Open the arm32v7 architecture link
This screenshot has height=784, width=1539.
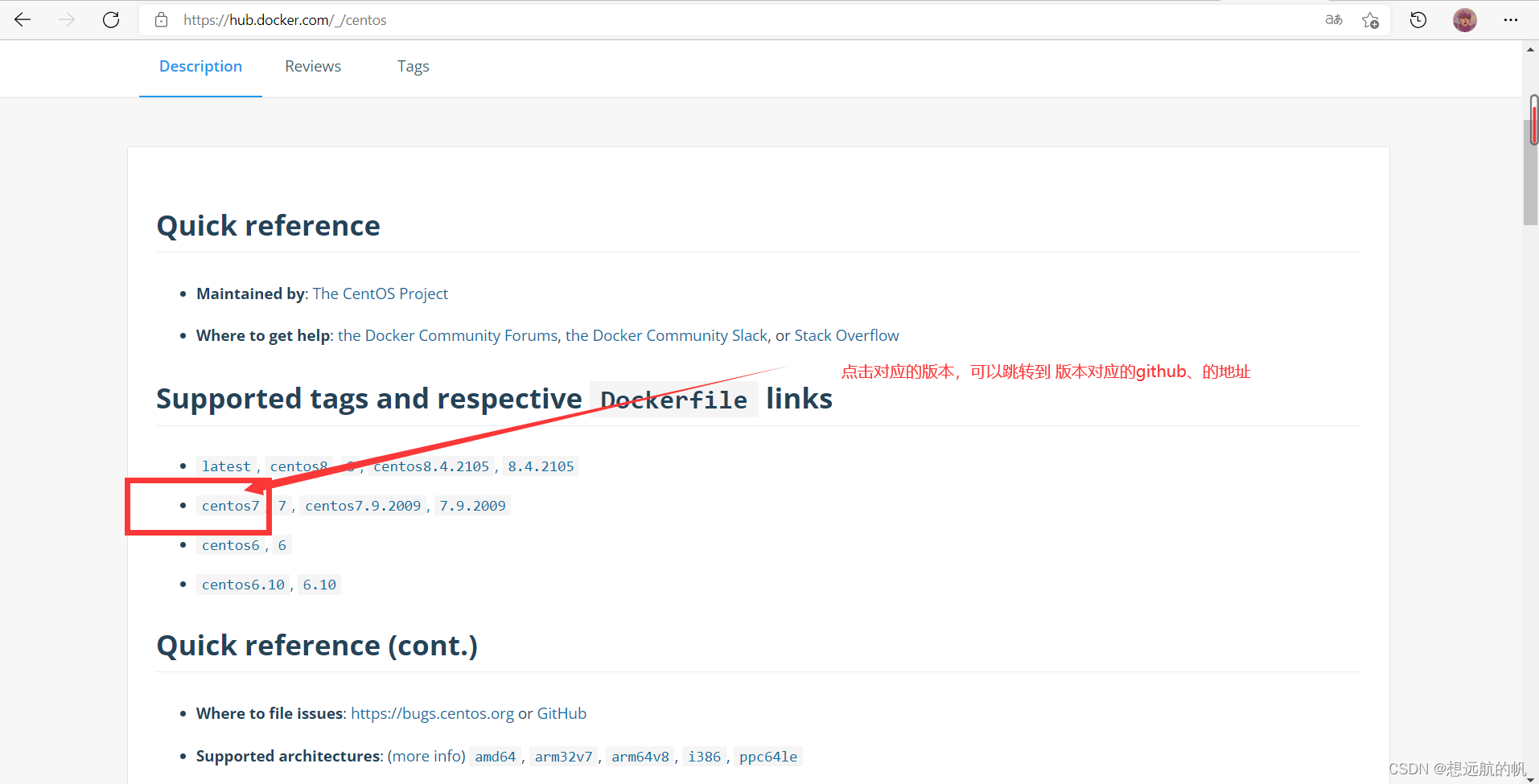563,757
